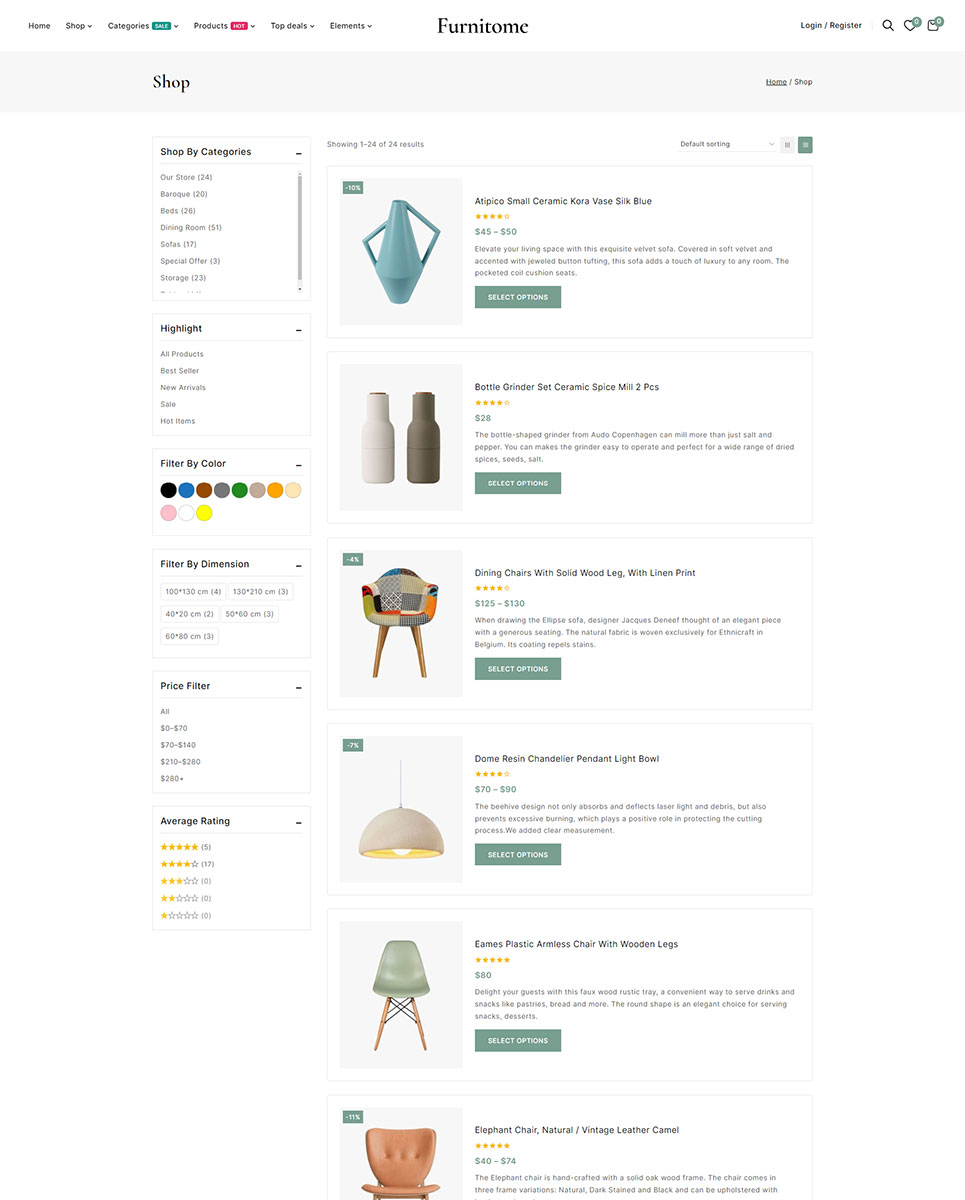Collapse the Price Filter panel

pyautogui.click(x=298, y=687)
